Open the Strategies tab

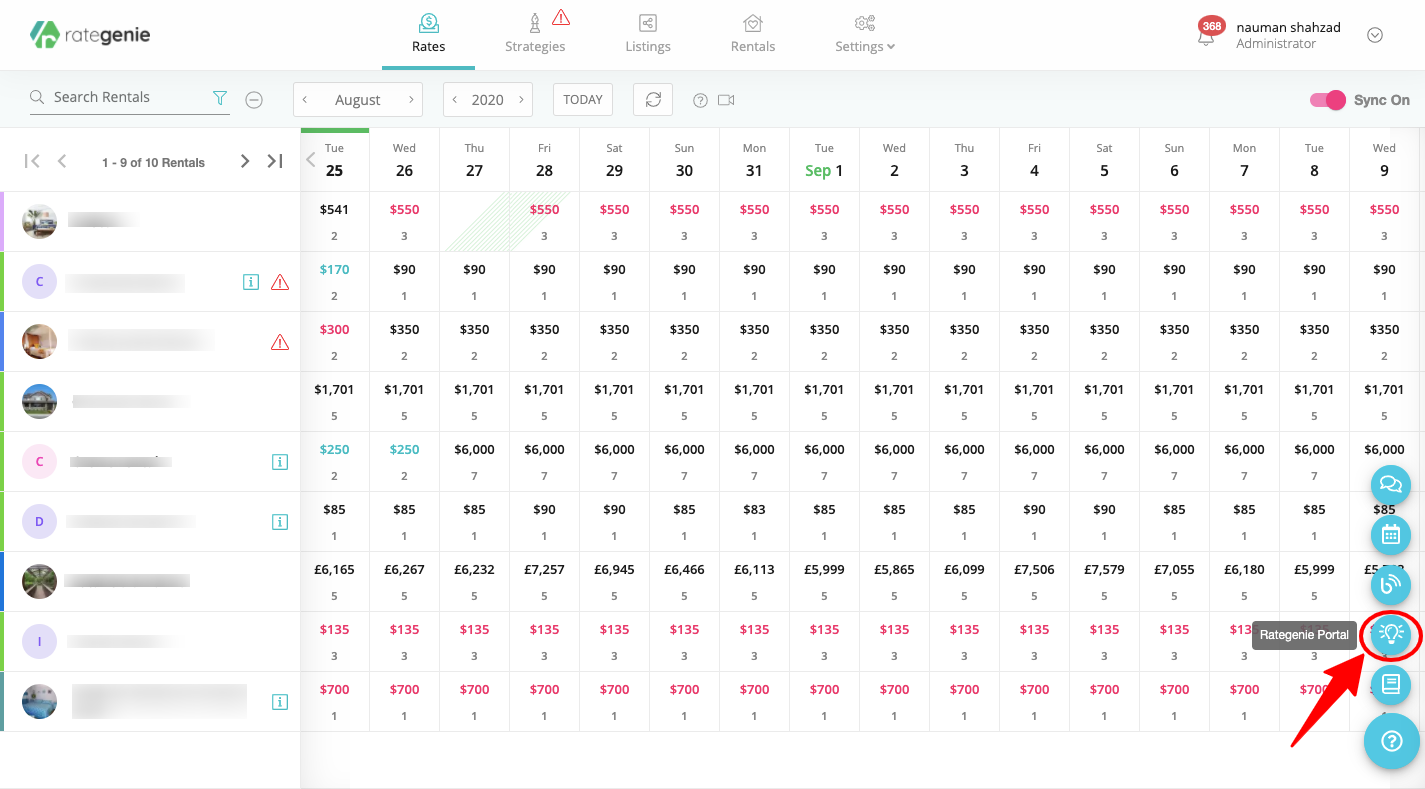coord(535,34)
